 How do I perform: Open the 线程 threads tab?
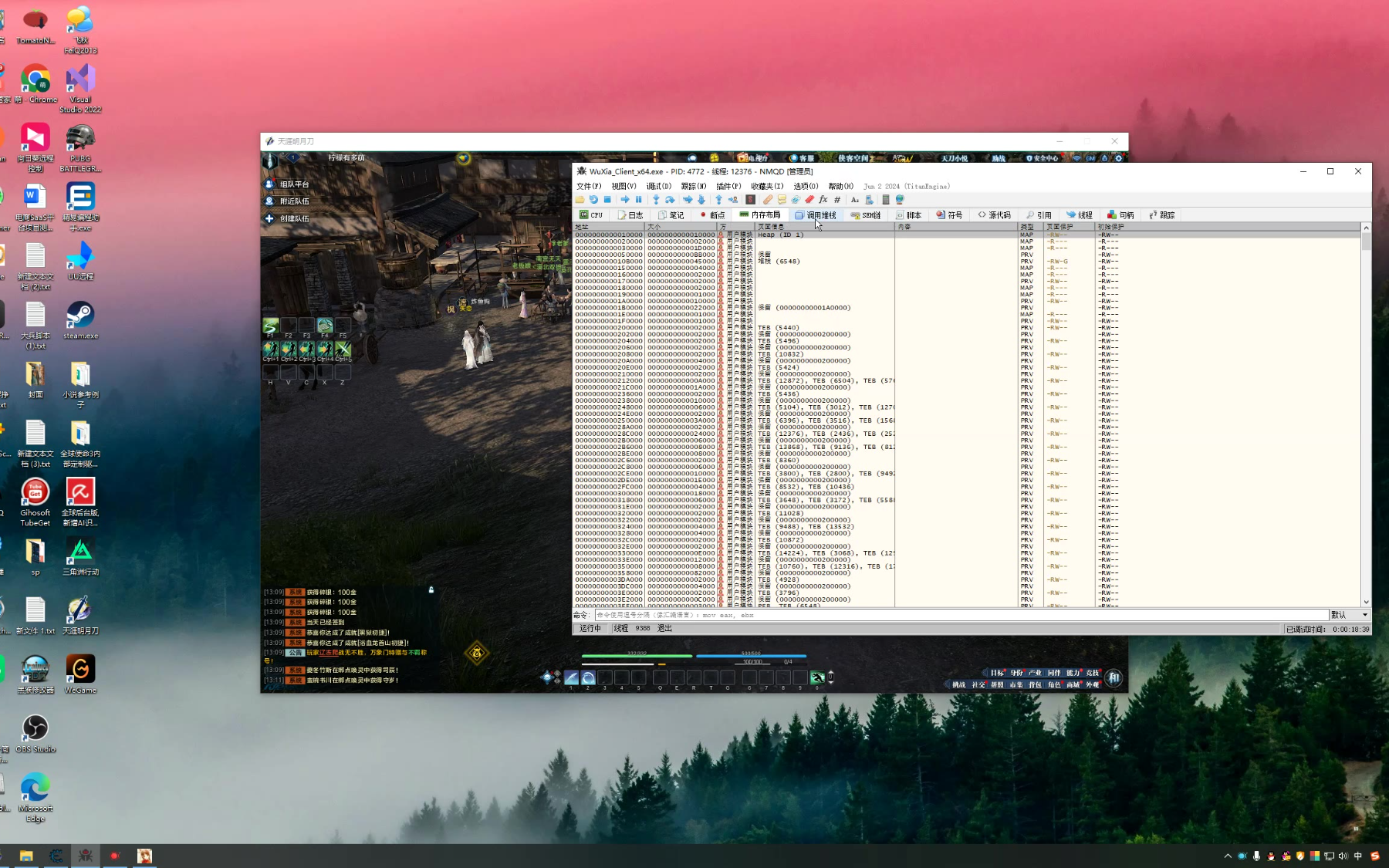[x=1080, y=215]
